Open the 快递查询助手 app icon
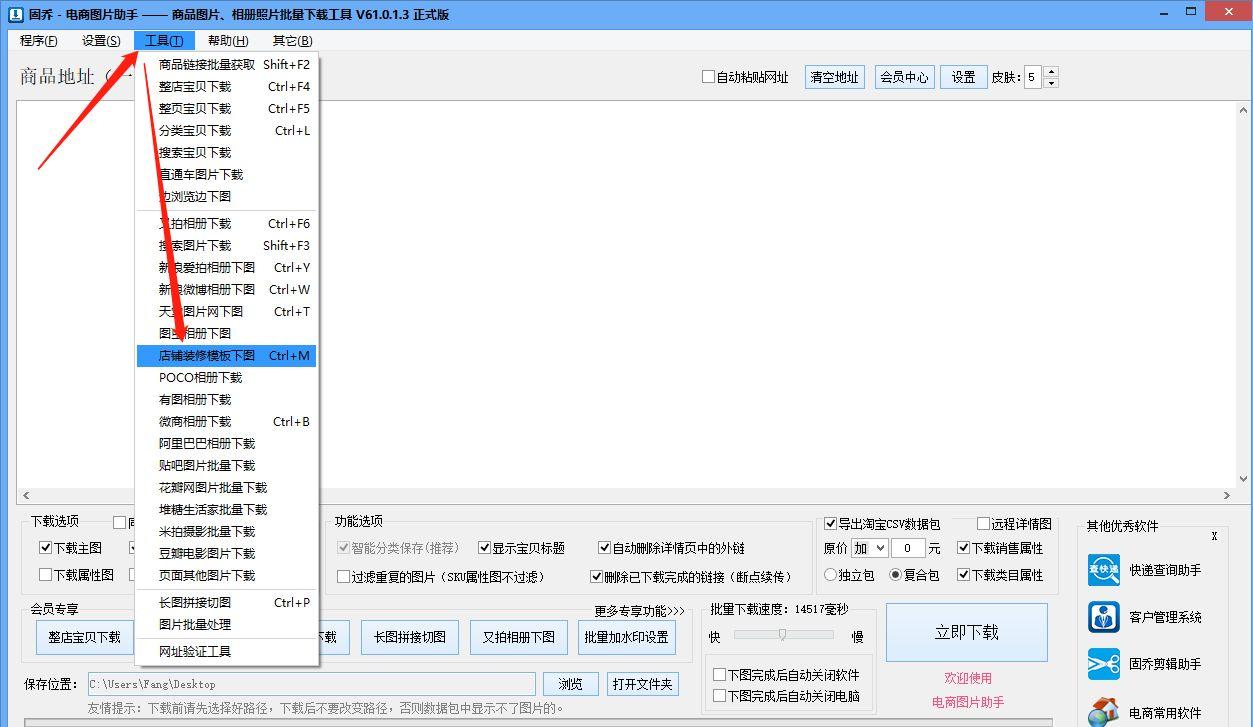This screenshot has height=727, width=1253. coord(1103,570)
